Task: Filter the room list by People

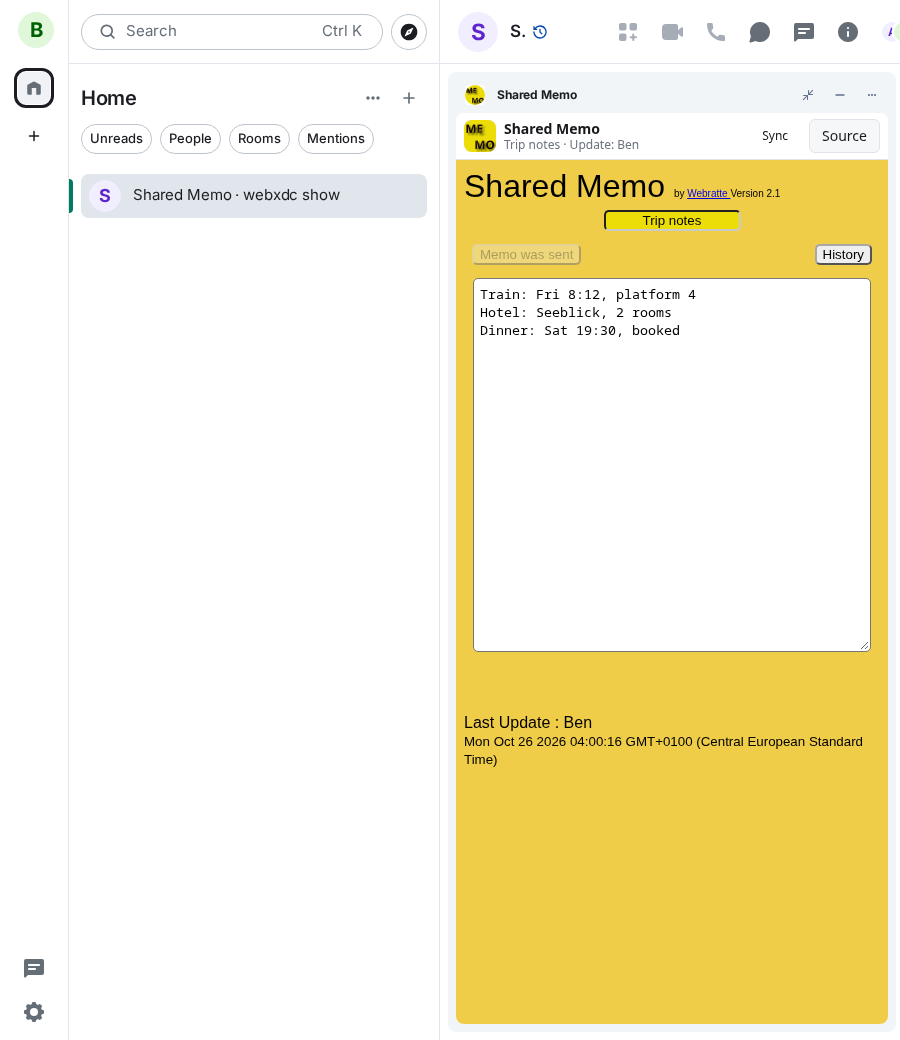Action: click(x=190, y=139)
